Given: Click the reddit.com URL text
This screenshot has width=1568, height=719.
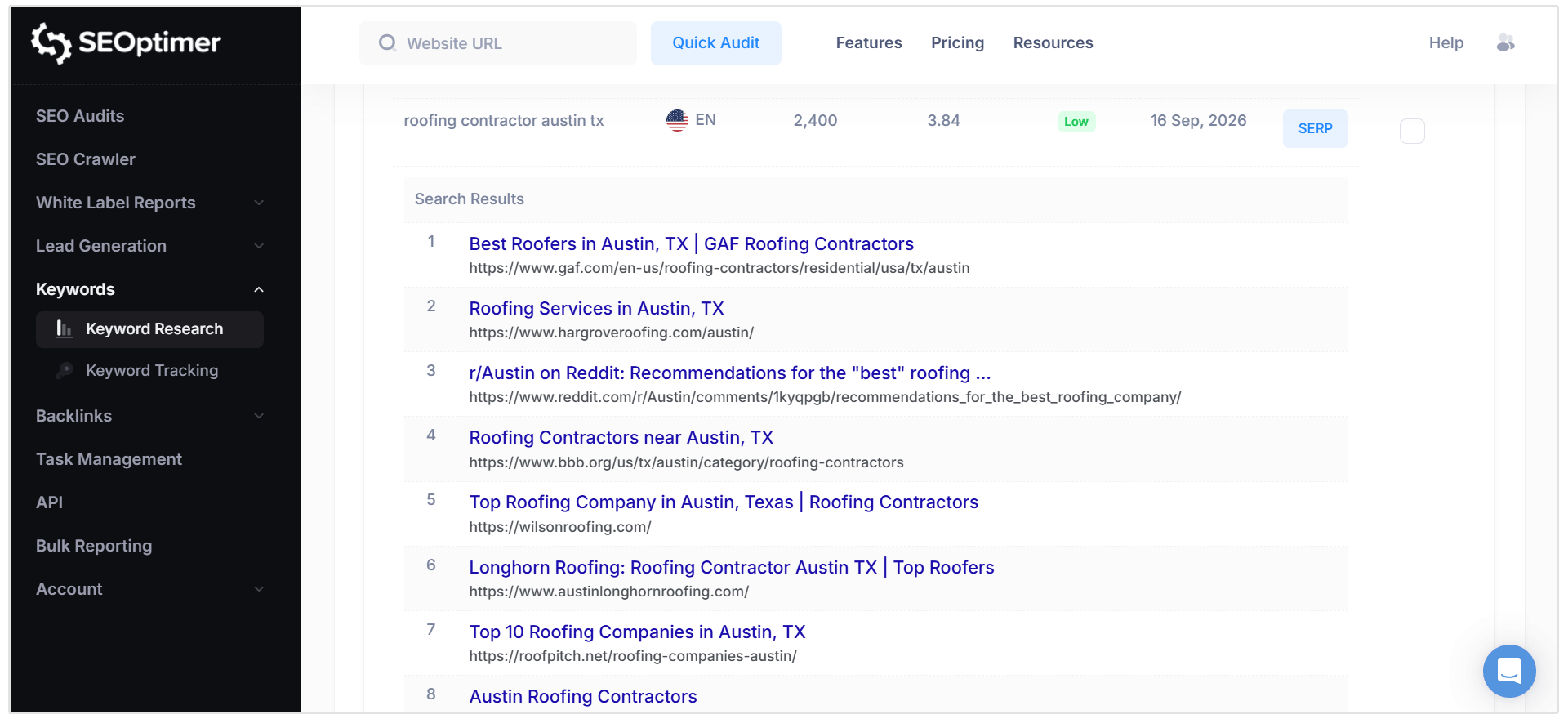Looking at the screenshot, I should [825, 397].
